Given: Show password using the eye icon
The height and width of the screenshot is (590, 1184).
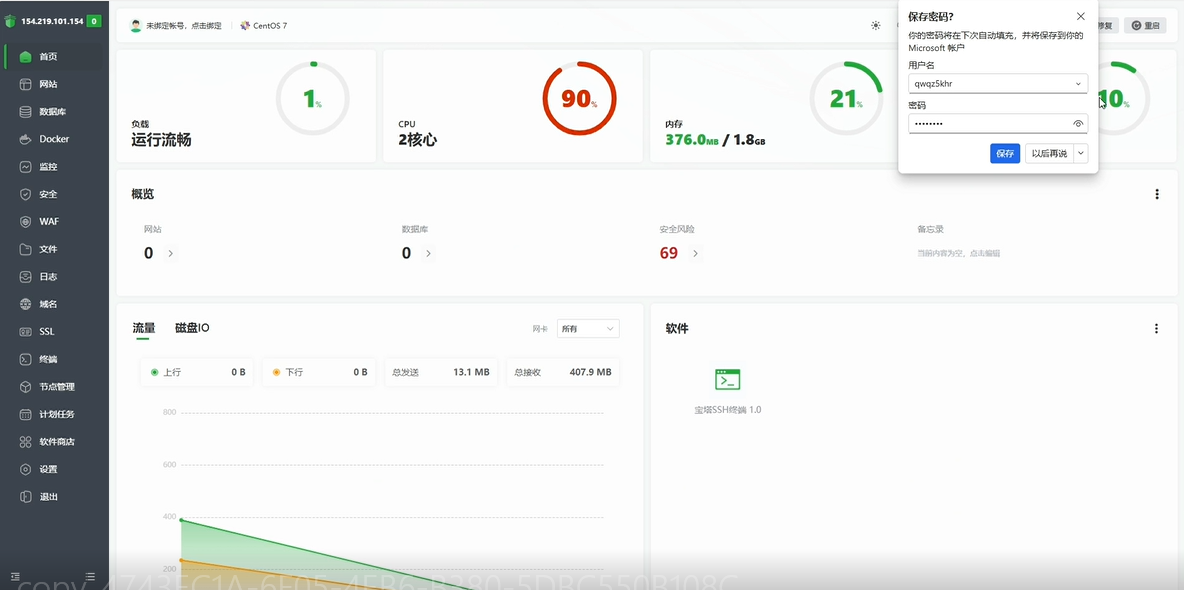Looking at the screenshot, I should coord(1078,124).
